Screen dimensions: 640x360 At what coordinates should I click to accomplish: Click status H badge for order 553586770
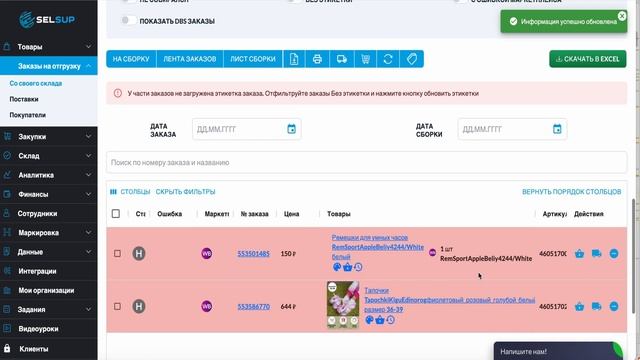(139, 306)
